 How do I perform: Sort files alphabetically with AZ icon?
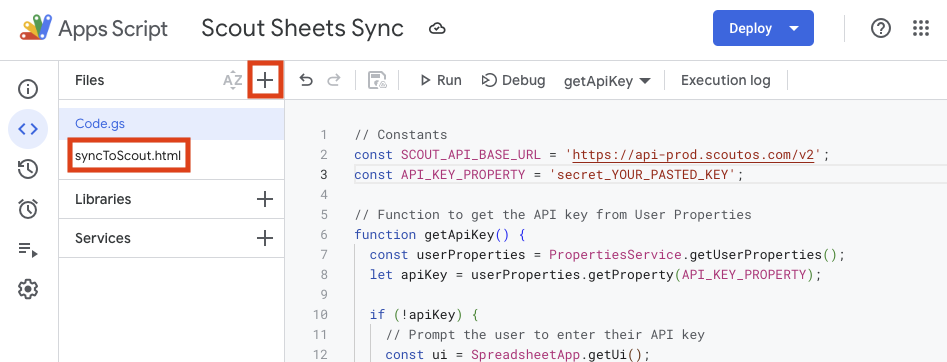click(233, 80)
